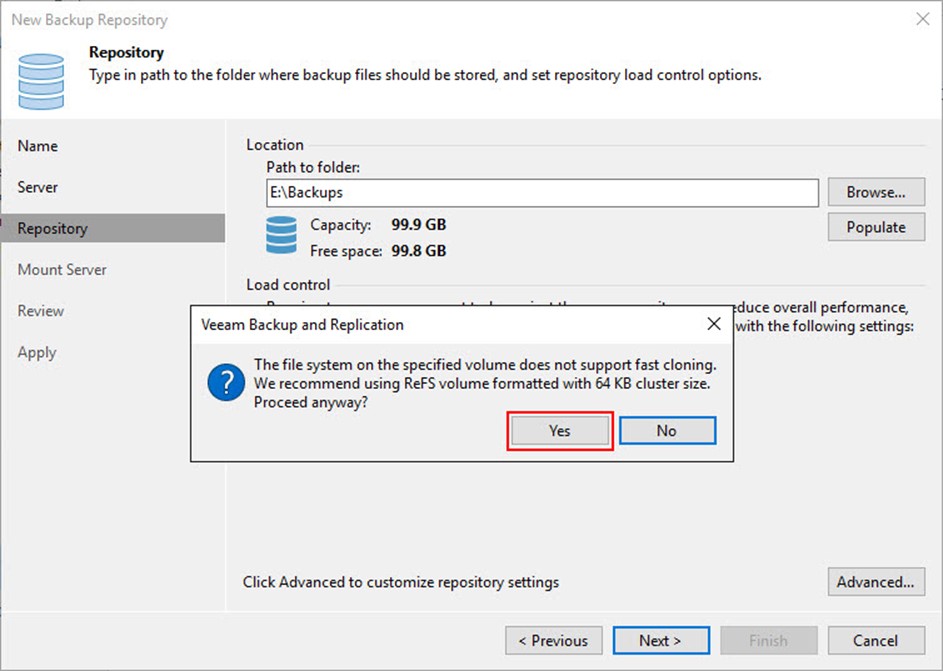Open the Mount Server step

tap(62, 270)
